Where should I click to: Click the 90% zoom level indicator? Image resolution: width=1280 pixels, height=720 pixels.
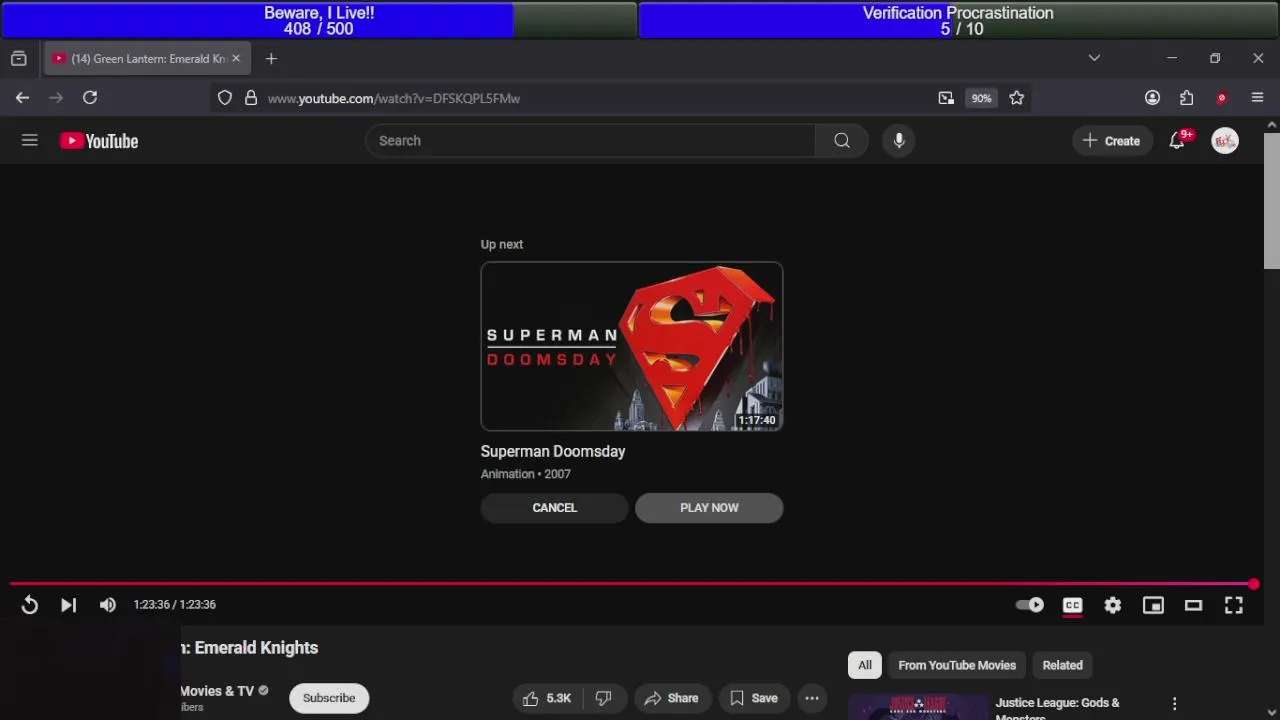tap(981, 98)
